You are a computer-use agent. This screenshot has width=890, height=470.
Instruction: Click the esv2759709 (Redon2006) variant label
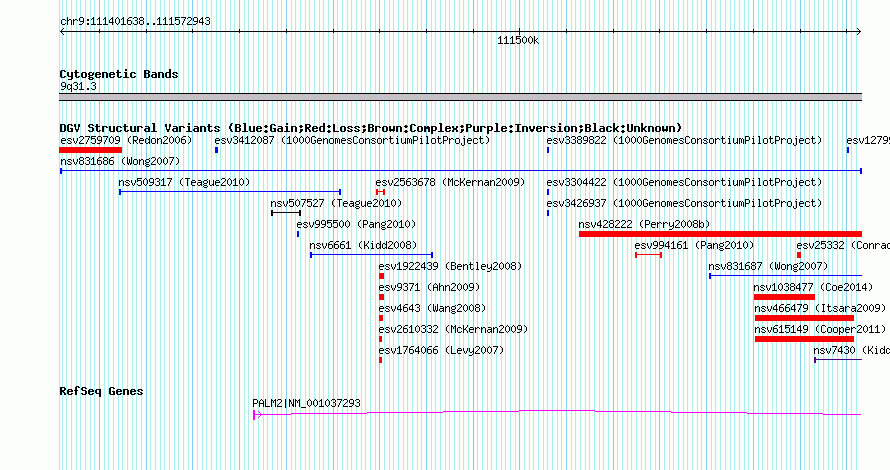click(x=127, y=140)
